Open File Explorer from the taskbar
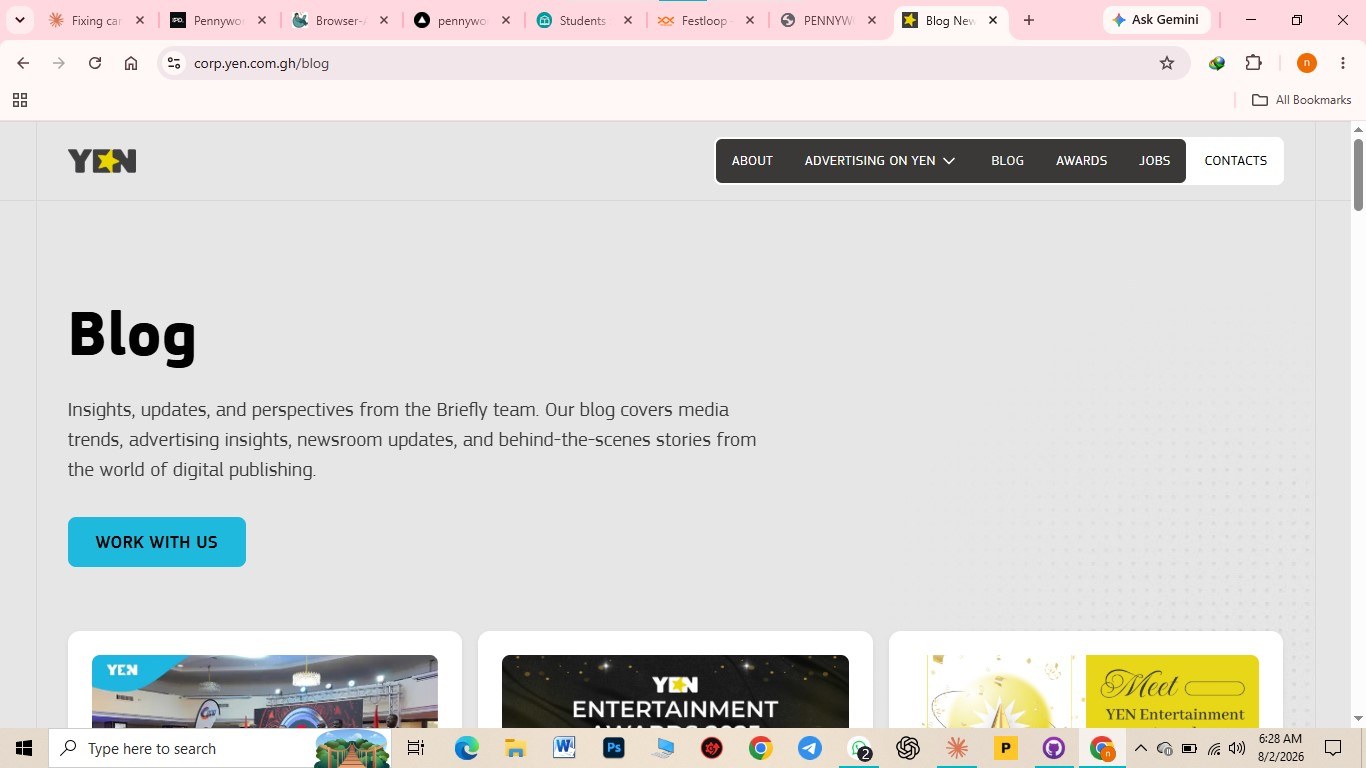The height and width of the screenshot is (768, 1366). coord(515,748)
